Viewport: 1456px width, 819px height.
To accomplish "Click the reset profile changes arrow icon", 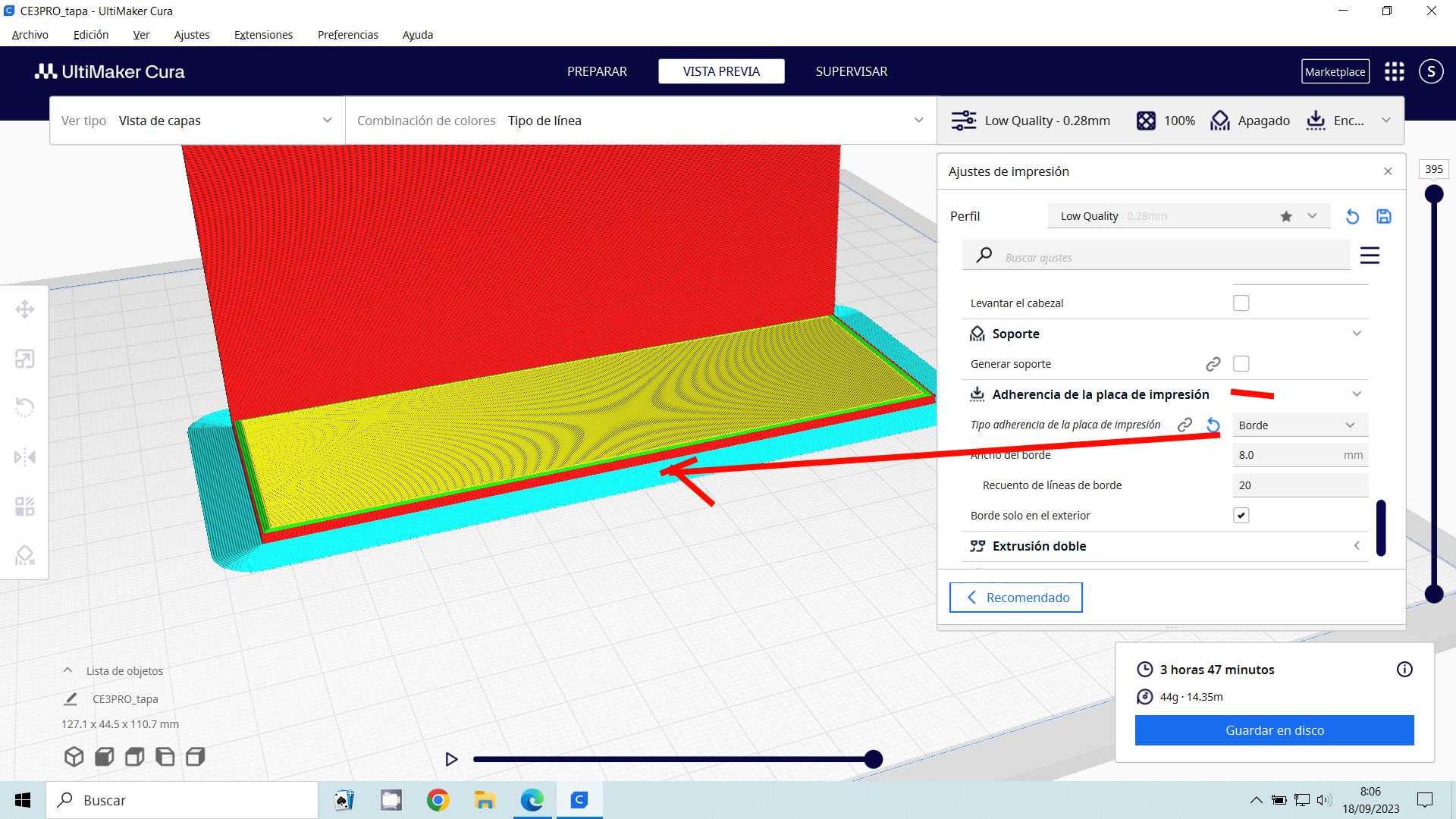I will point(1352,217).
